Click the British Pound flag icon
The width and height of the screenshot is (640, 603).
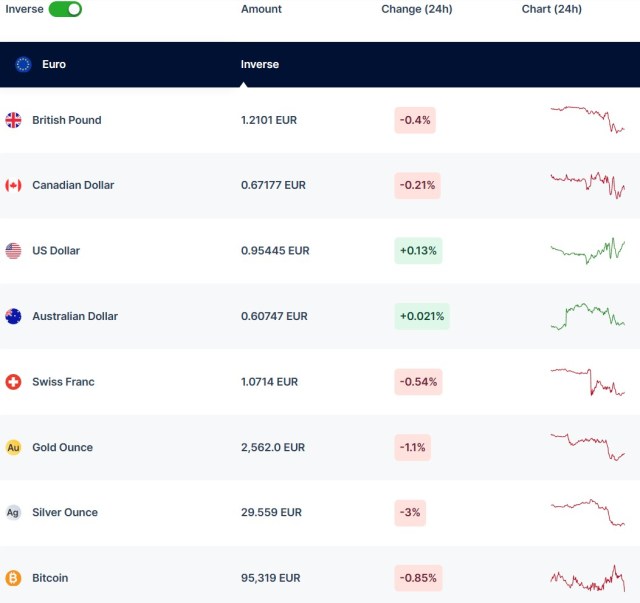[x=13, y=120]
